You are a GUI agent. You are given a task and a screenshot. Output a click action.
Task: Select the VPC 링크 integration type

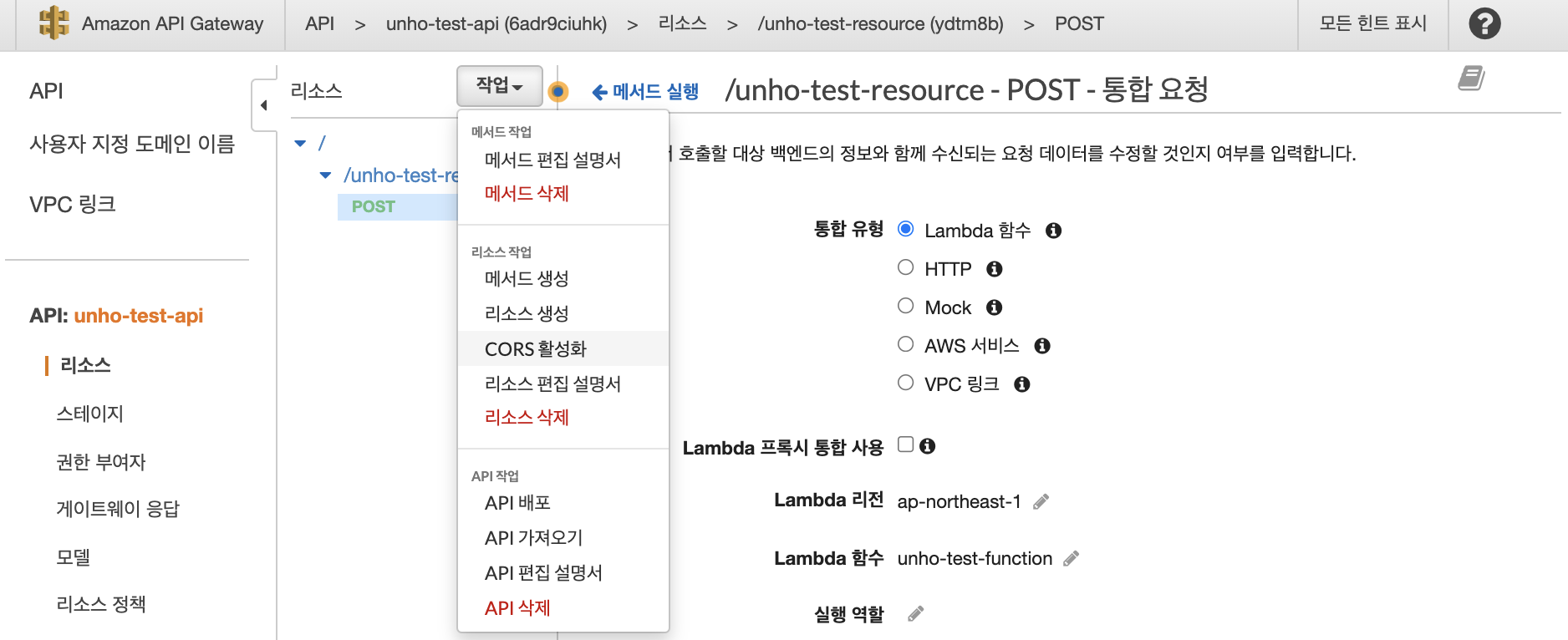tap(905, 383)
